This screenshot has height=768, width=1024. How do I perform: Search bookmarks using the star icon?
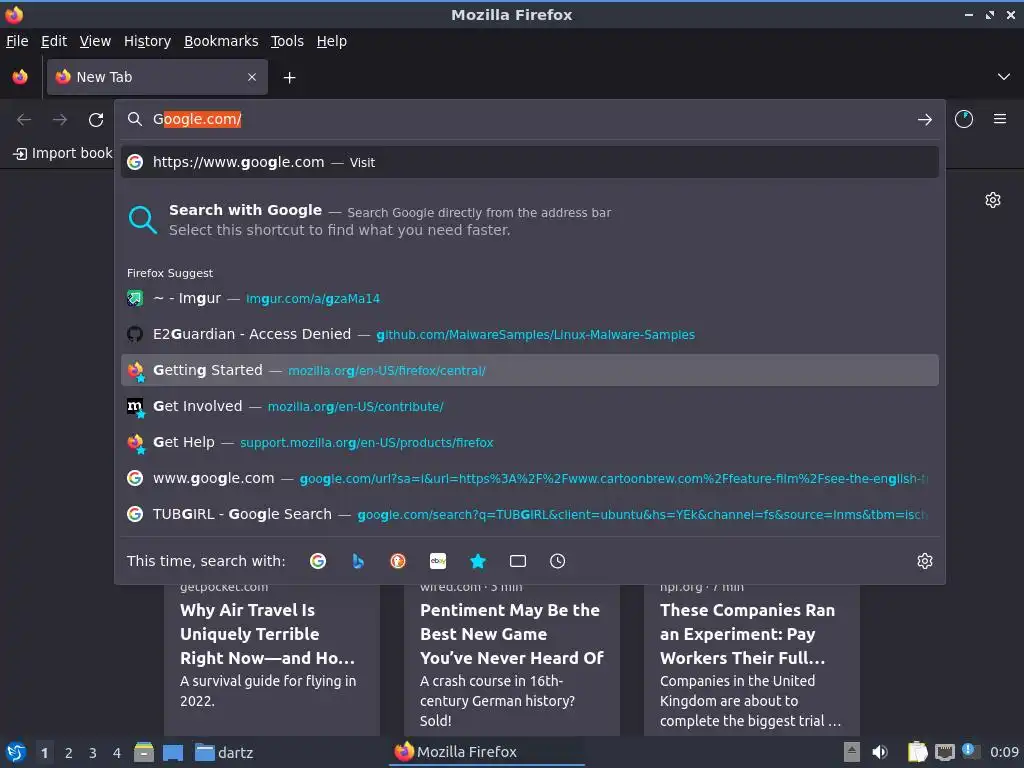(x=478, y=561)
